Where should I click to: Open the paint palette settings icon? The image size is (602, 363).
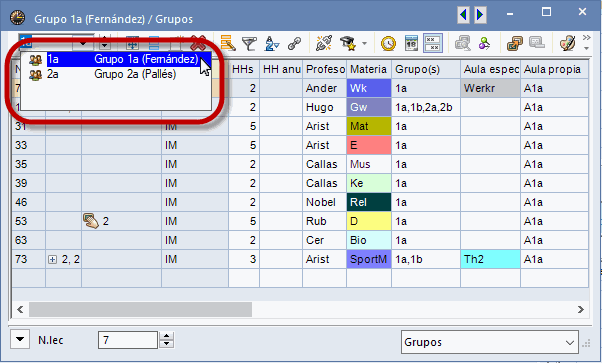tap(567, 43)
